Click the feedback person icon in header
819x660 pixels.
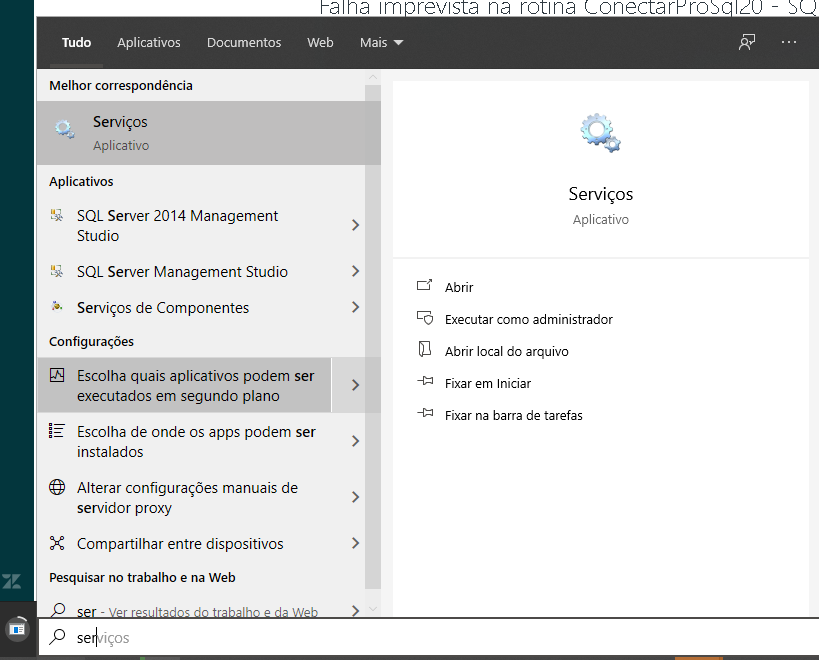click(x=747, y=42)
